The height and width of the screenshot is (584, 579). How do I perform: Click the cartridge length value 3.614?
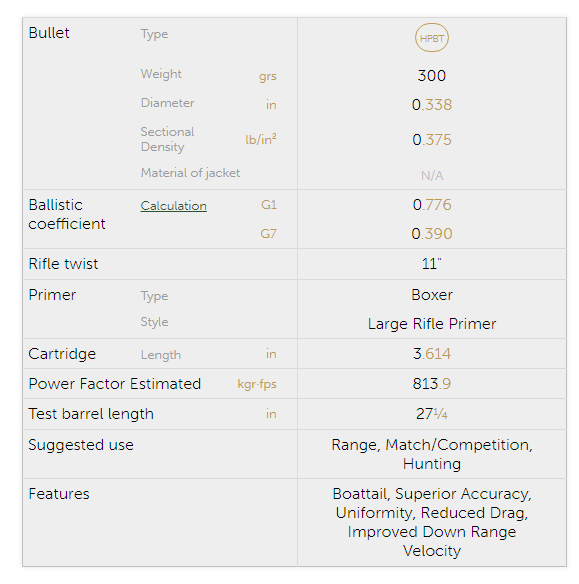pos(432,354)
